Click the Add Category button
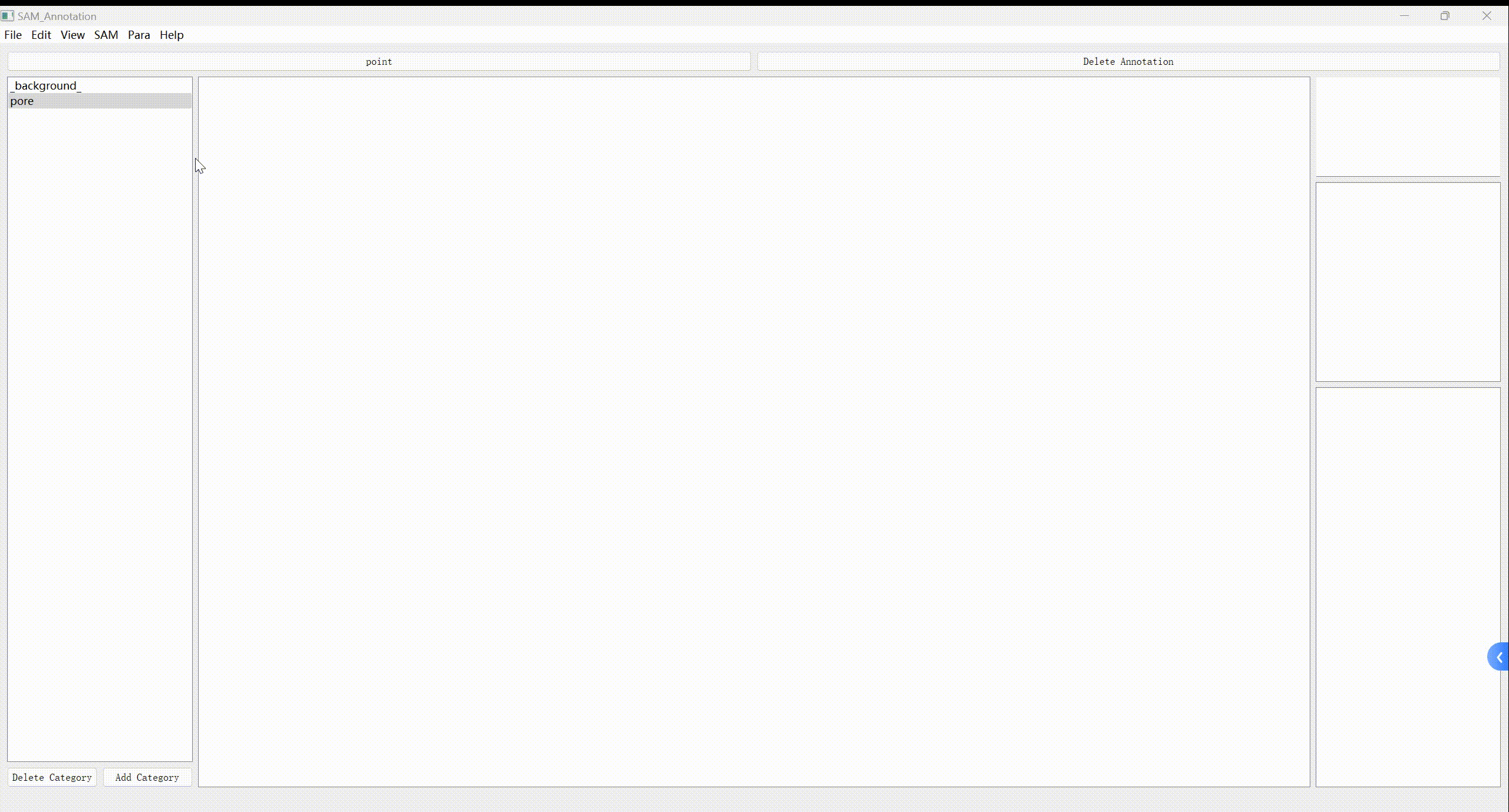1509x812 pixels. coord(147,777)
